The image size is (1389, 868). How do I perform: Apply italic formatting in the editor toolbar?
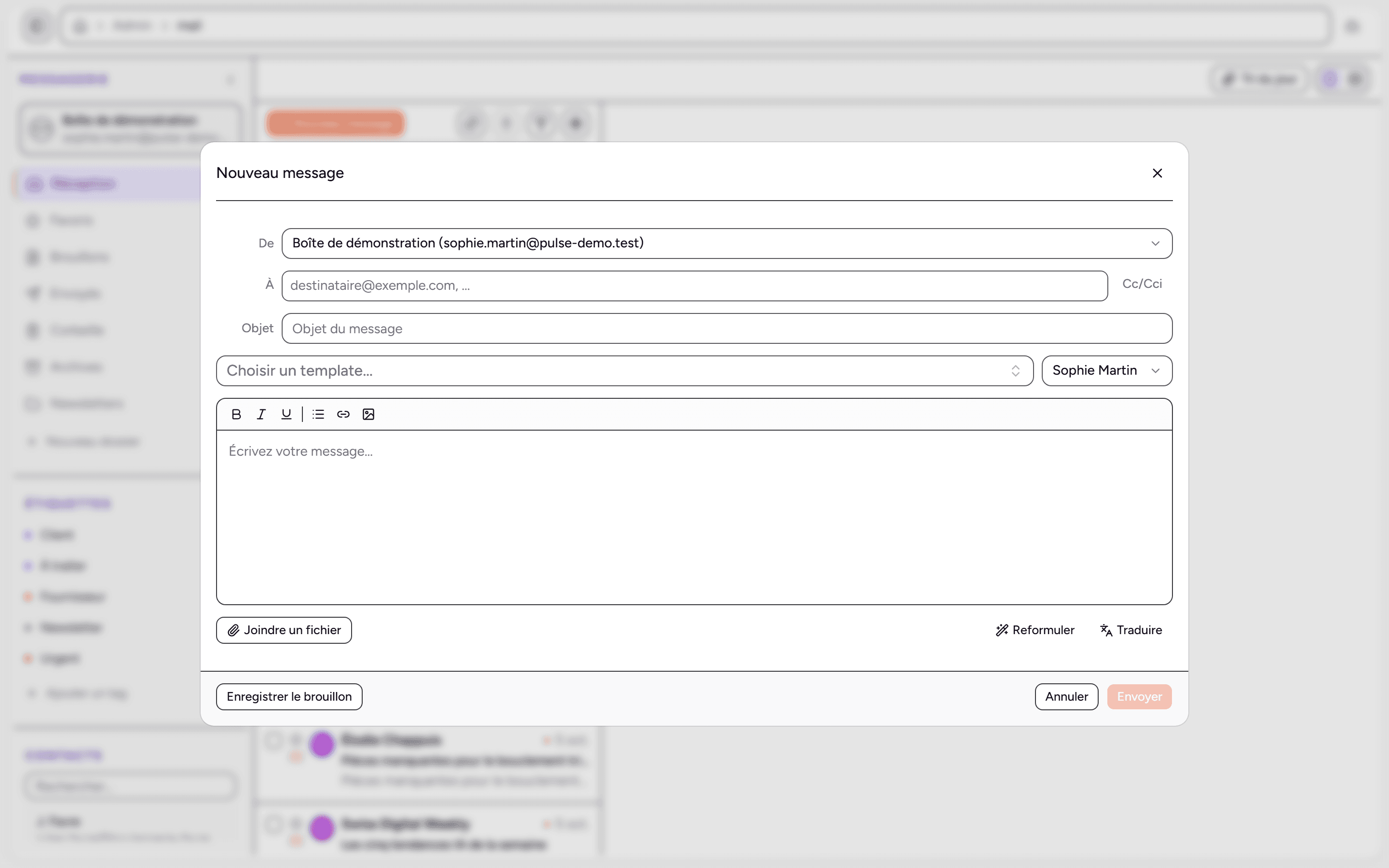pyautogui.click(x=261, y=414)
